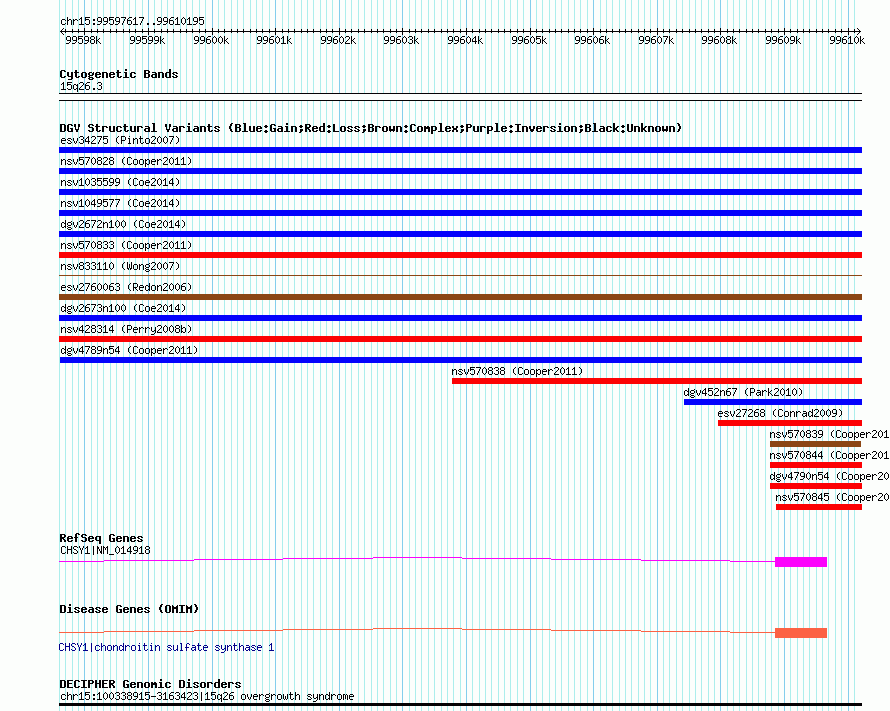
Task: Select the esv27268 (Conrad2009) variant label
Action: point(780,413)
